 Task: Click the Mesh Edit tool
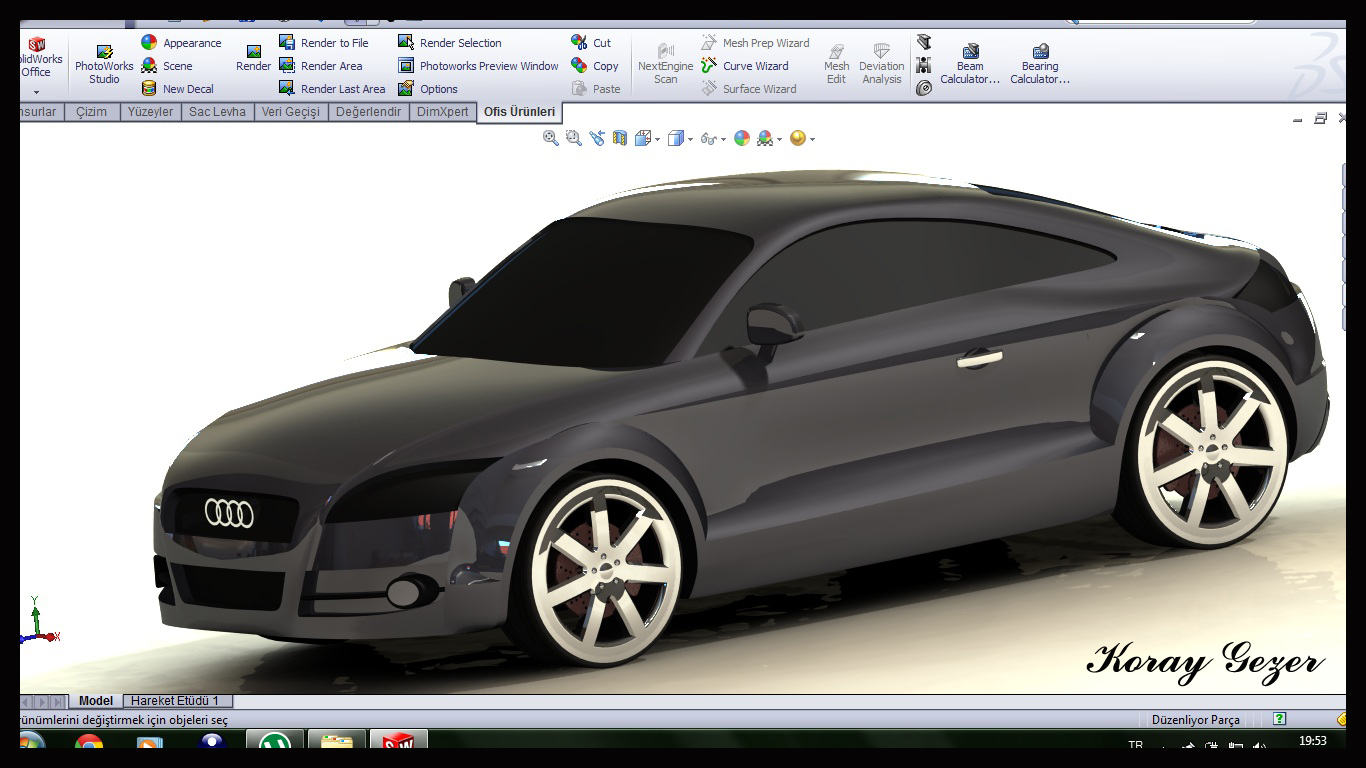[x=836, y=65]
